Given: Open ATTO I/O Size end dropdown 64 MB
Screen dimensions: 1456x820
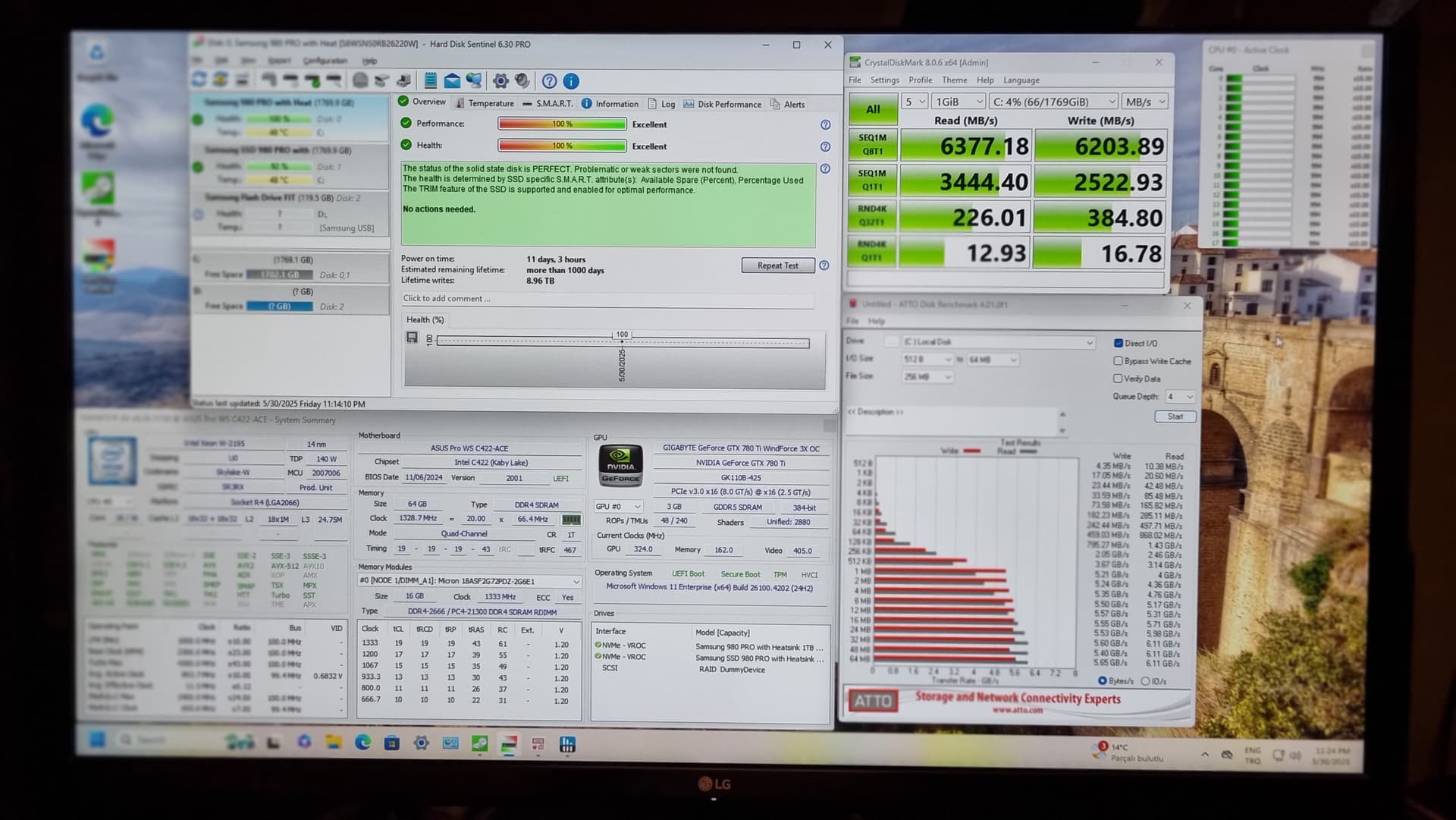Looking at the screenshot, I should pyautogui.click(x=992, y=360).
